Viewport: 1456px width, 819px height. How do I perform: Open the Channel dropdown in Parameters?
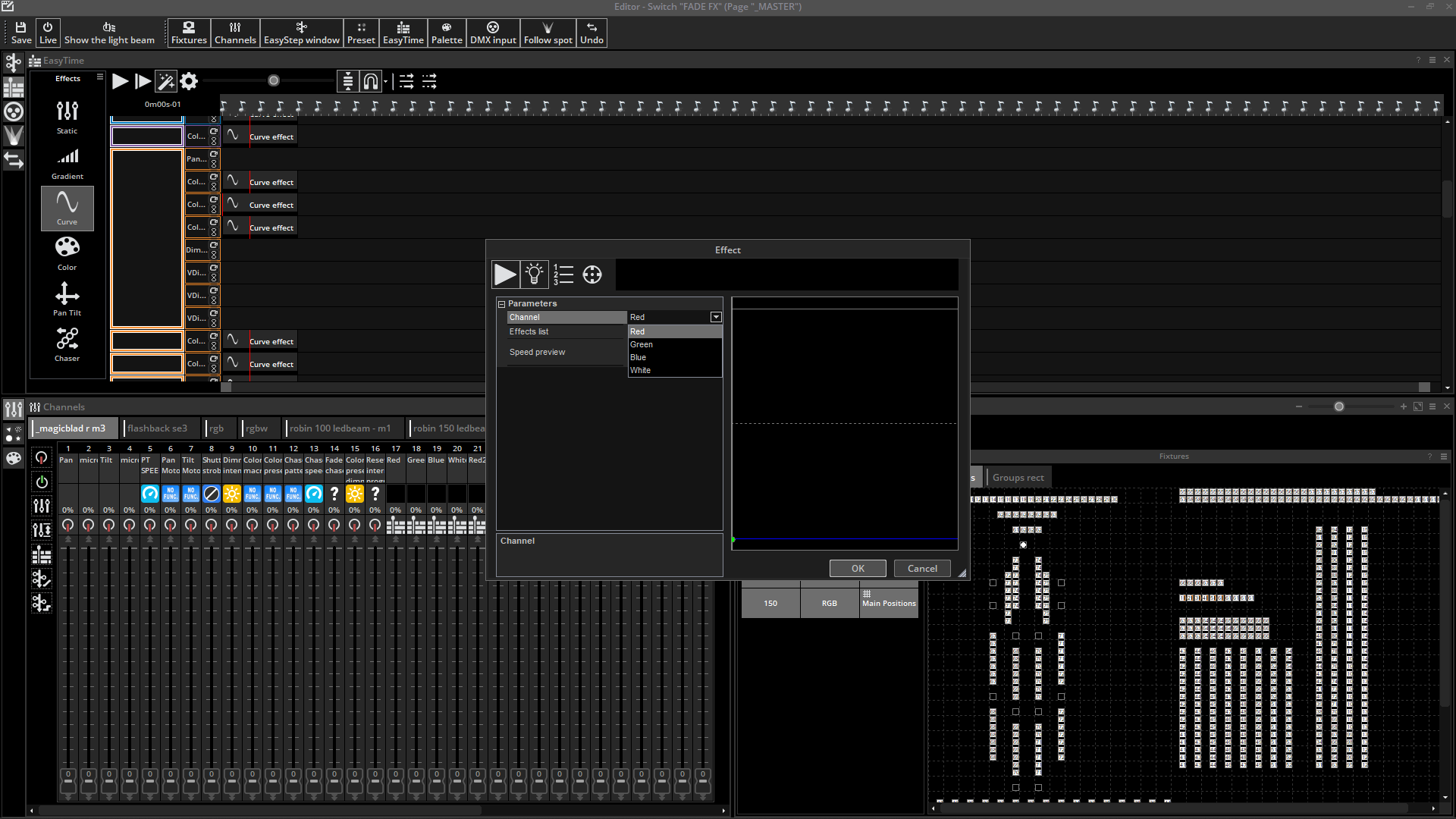pos(716,317)
